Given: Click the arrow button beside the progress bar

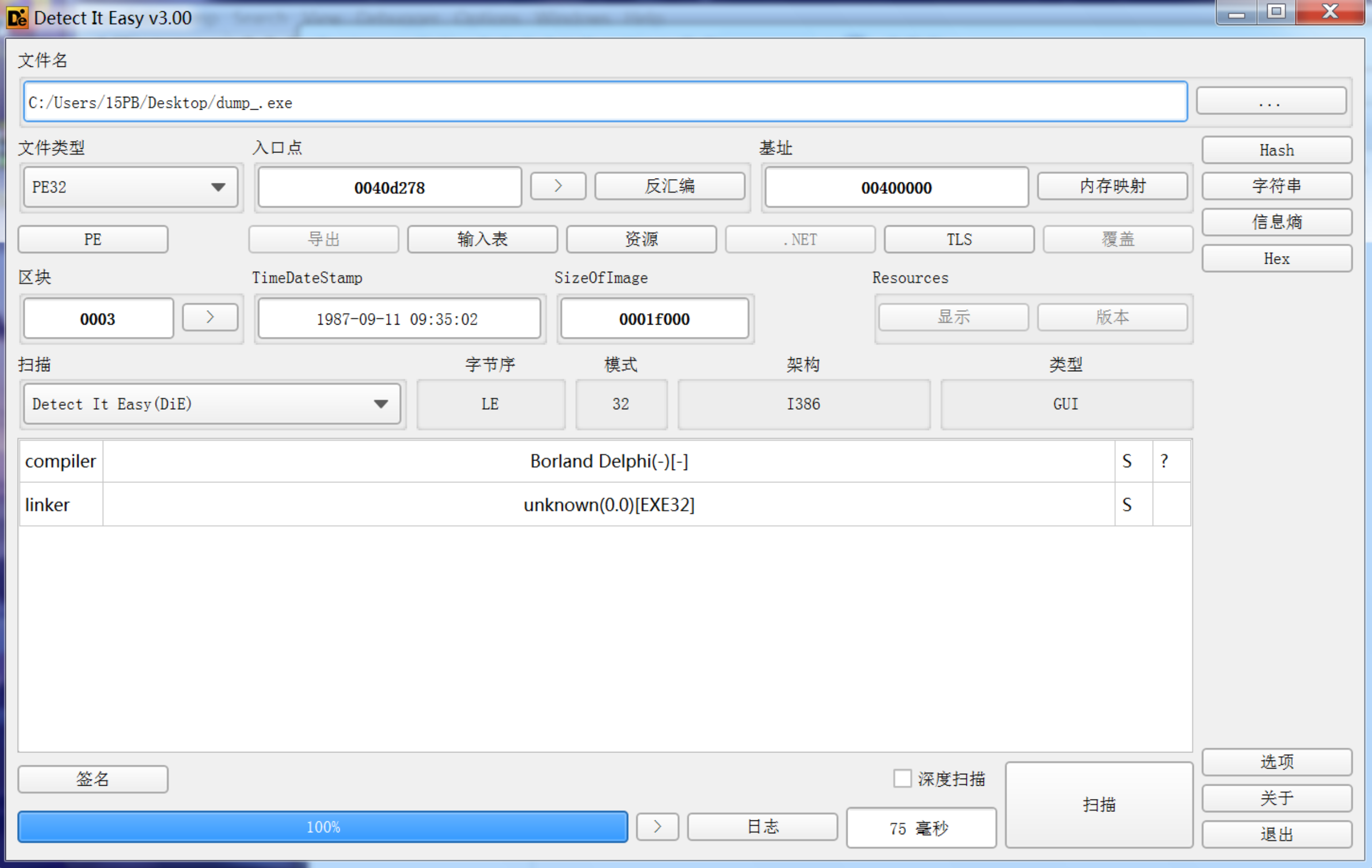Looking at the screenshot, I should tap(657, 826).
